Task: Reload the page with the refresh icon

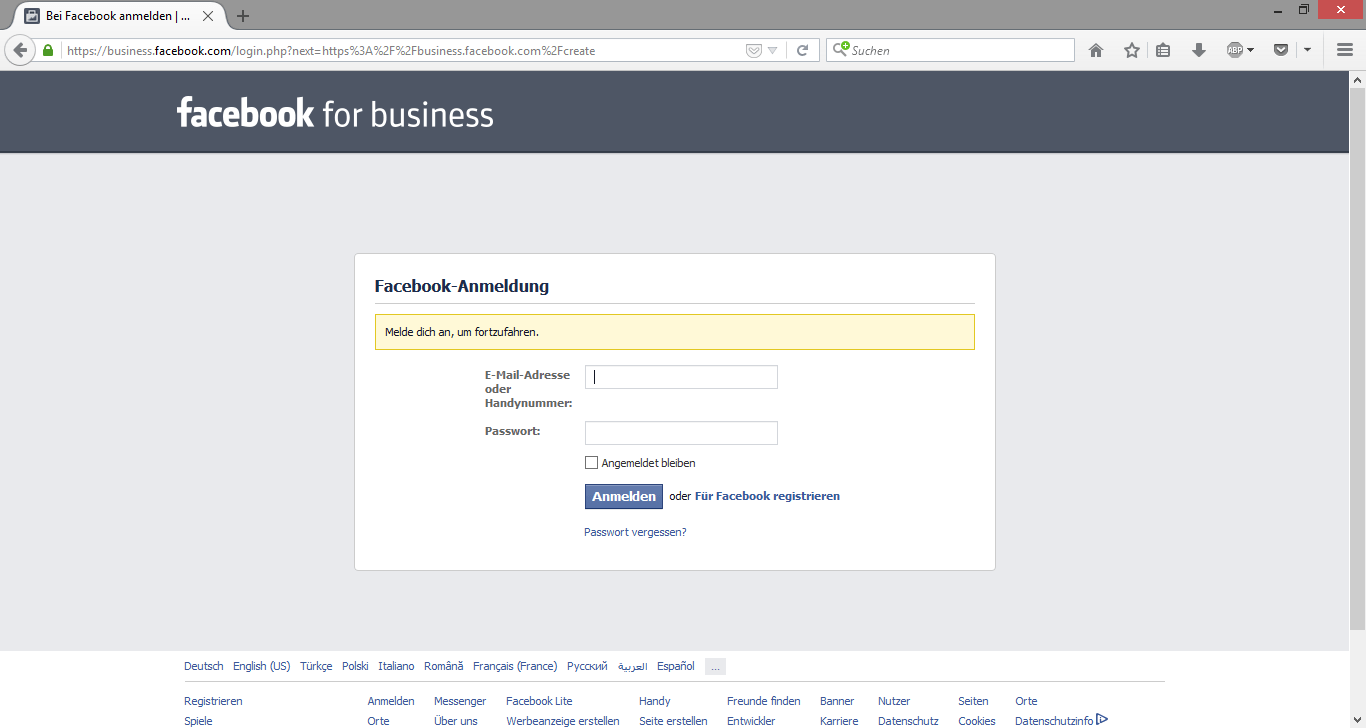Action: click(x=802, y=50)
